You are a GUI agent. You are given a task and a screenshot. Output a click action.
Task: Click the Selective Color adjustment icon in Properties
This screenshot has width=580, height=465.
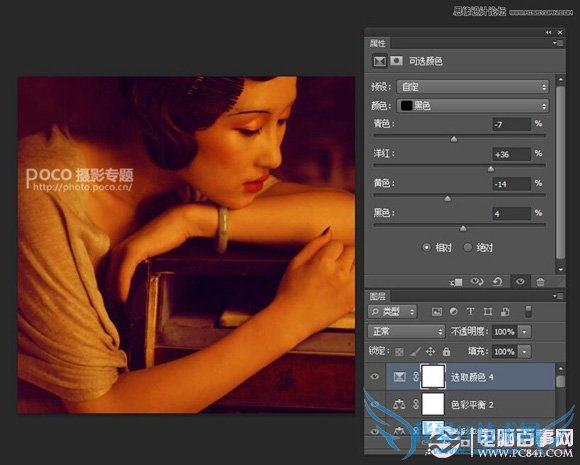coord(380,61)
